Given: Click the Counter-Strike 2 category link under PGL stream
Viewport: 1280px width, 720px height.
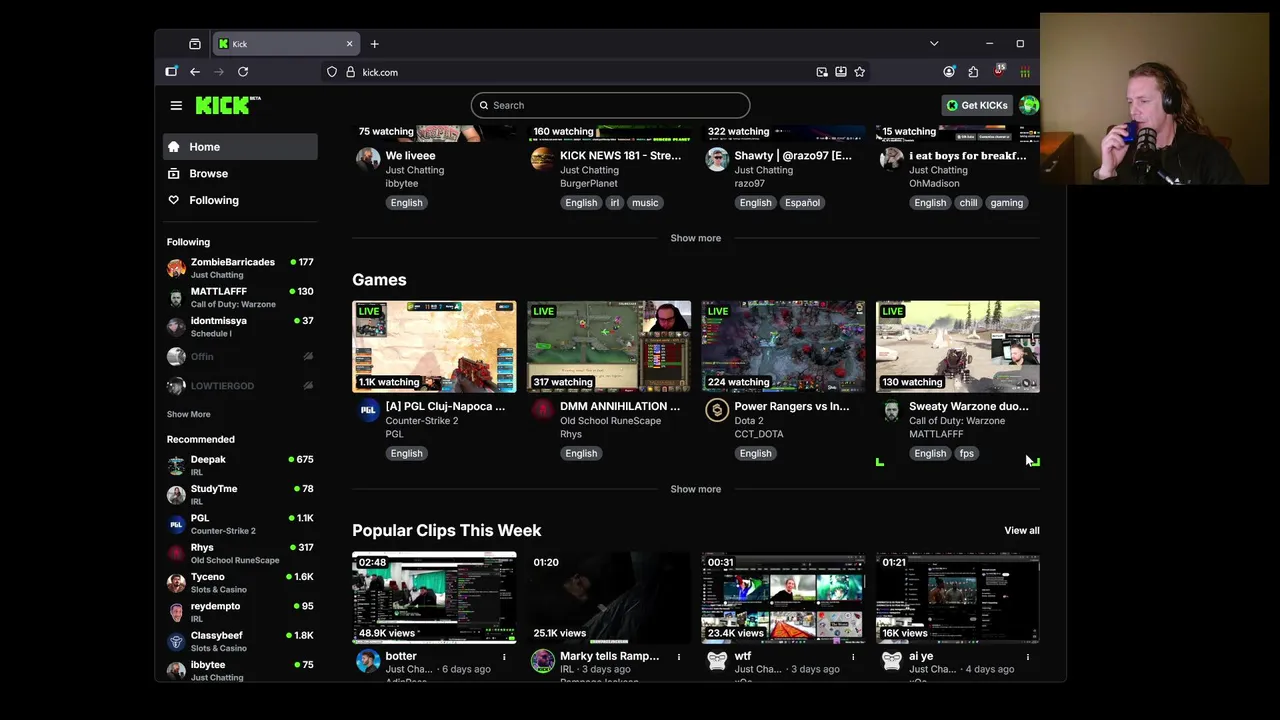Looking at the screenshot, I should (x=422, y=421).
